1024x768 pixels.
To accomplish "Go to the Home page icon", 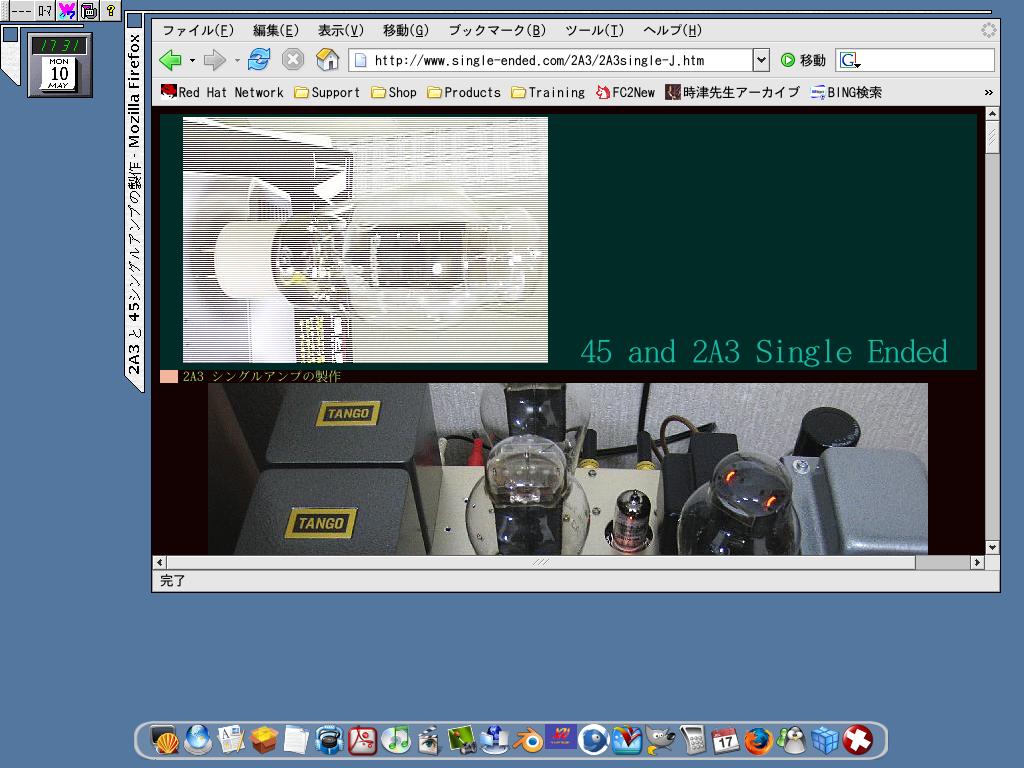I will coord(327,60).
